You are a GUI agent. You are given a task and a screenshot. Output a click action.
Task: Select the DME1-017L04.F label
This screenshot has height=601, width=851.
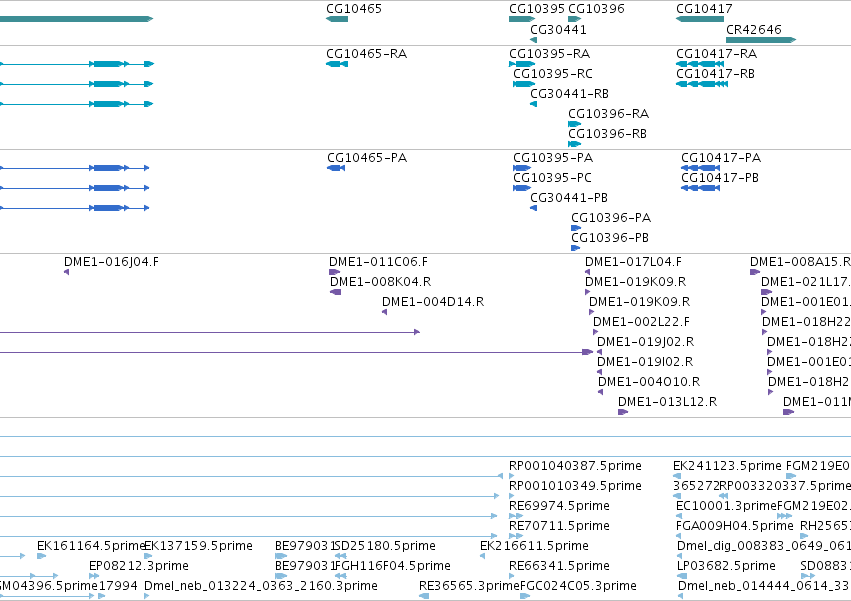pyautogui.click(x=633, y=262)
